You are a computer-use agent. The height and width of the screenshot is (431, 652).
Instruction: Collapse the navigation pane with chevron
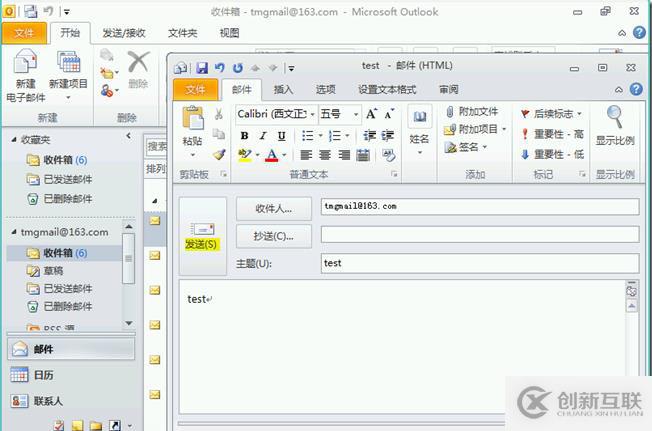(x=128, y=135)
